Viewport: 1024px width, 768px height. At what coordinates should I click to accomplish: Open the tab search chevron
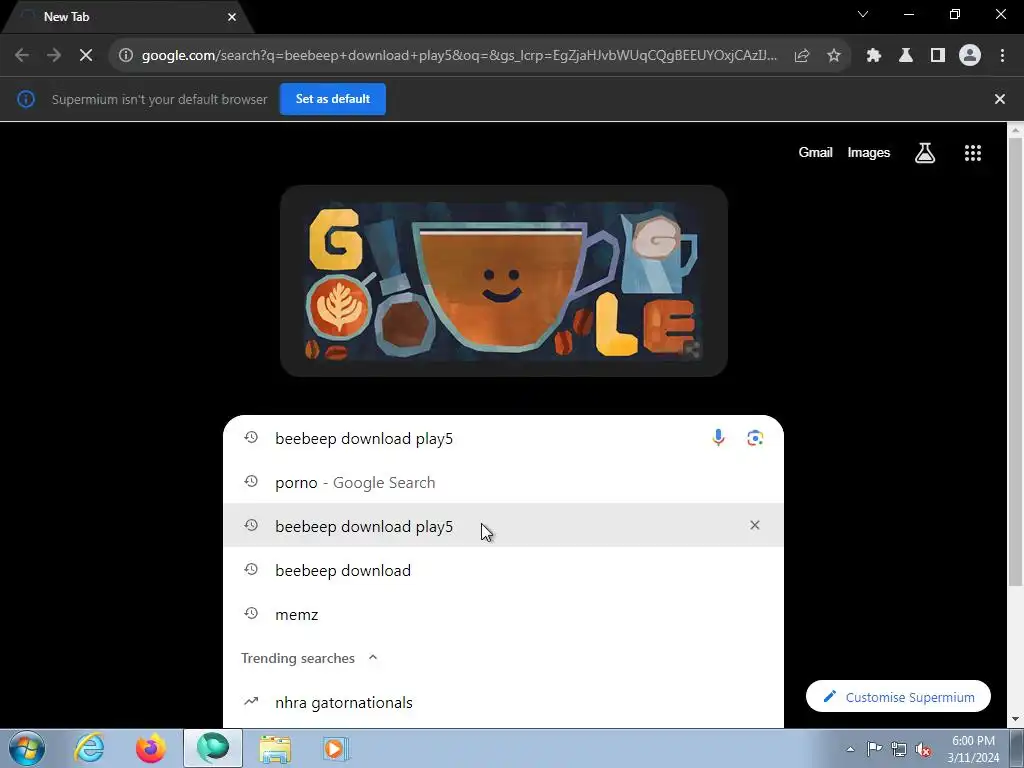(863, 14)
